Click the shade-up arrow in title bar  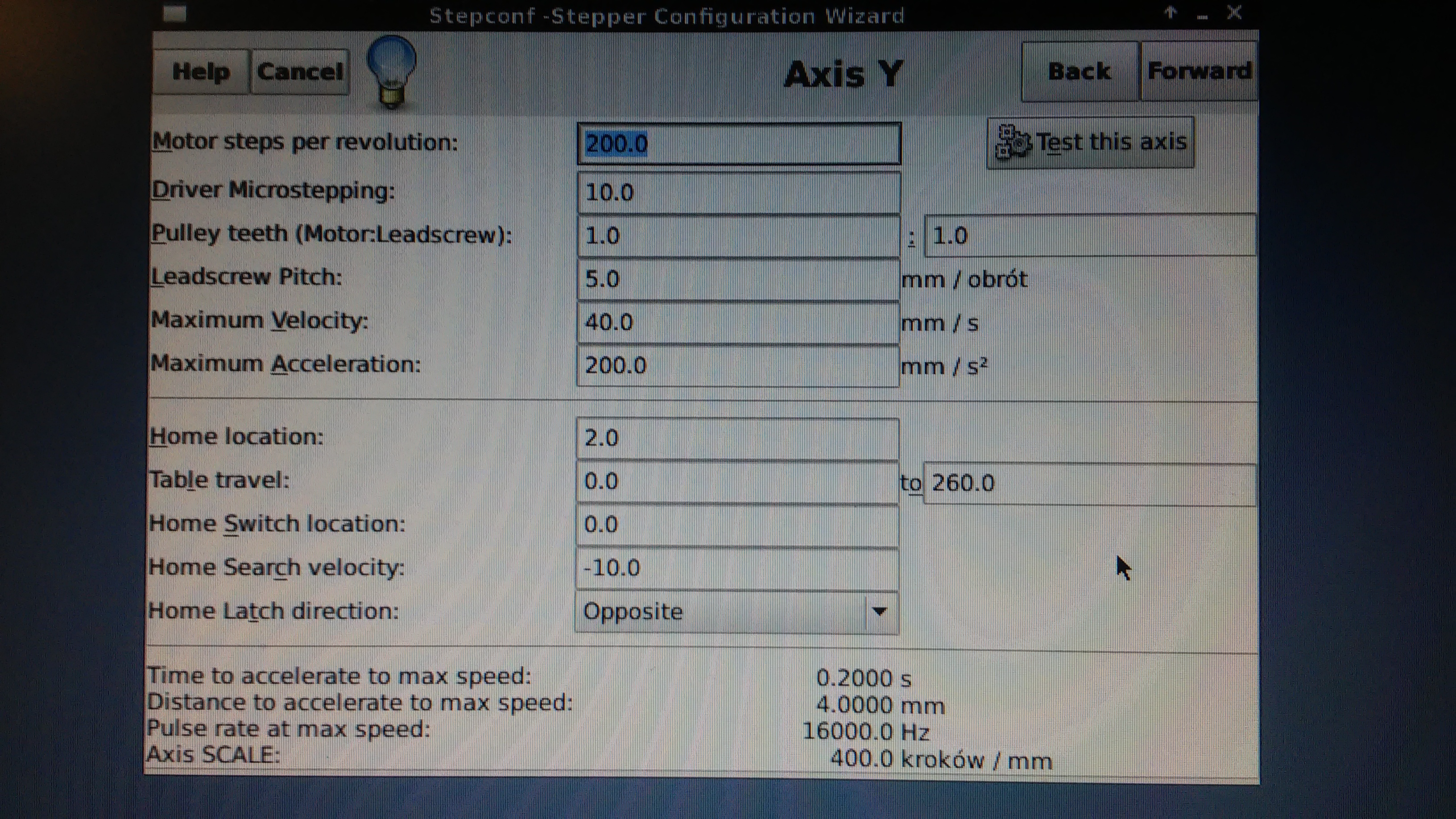pyautogui.click(x=1170, y=13)
